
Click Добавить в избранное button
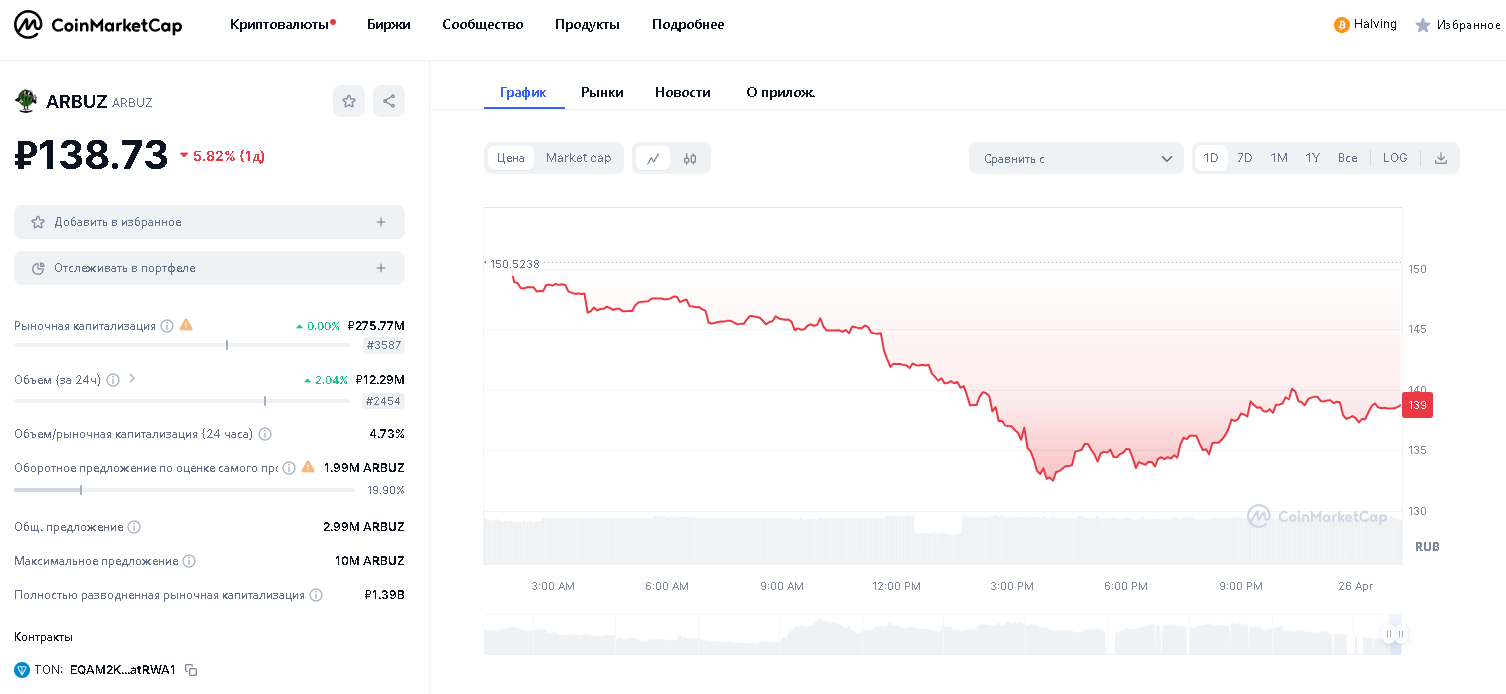tap(209, 222)
